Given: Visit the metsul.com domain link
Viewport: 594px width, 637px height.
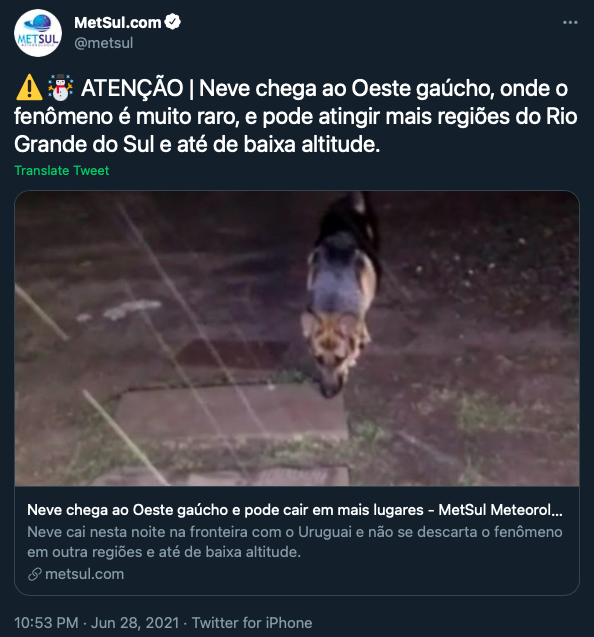Looking at the screenshot, I should point(85,574).
